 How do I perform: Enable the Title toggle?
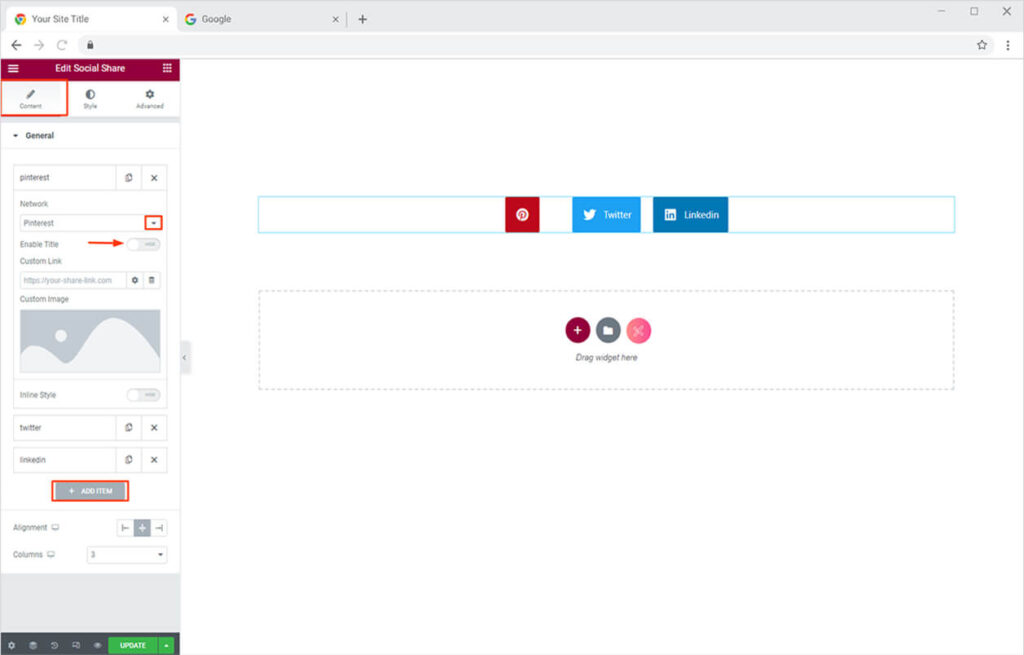click(143, 244)
